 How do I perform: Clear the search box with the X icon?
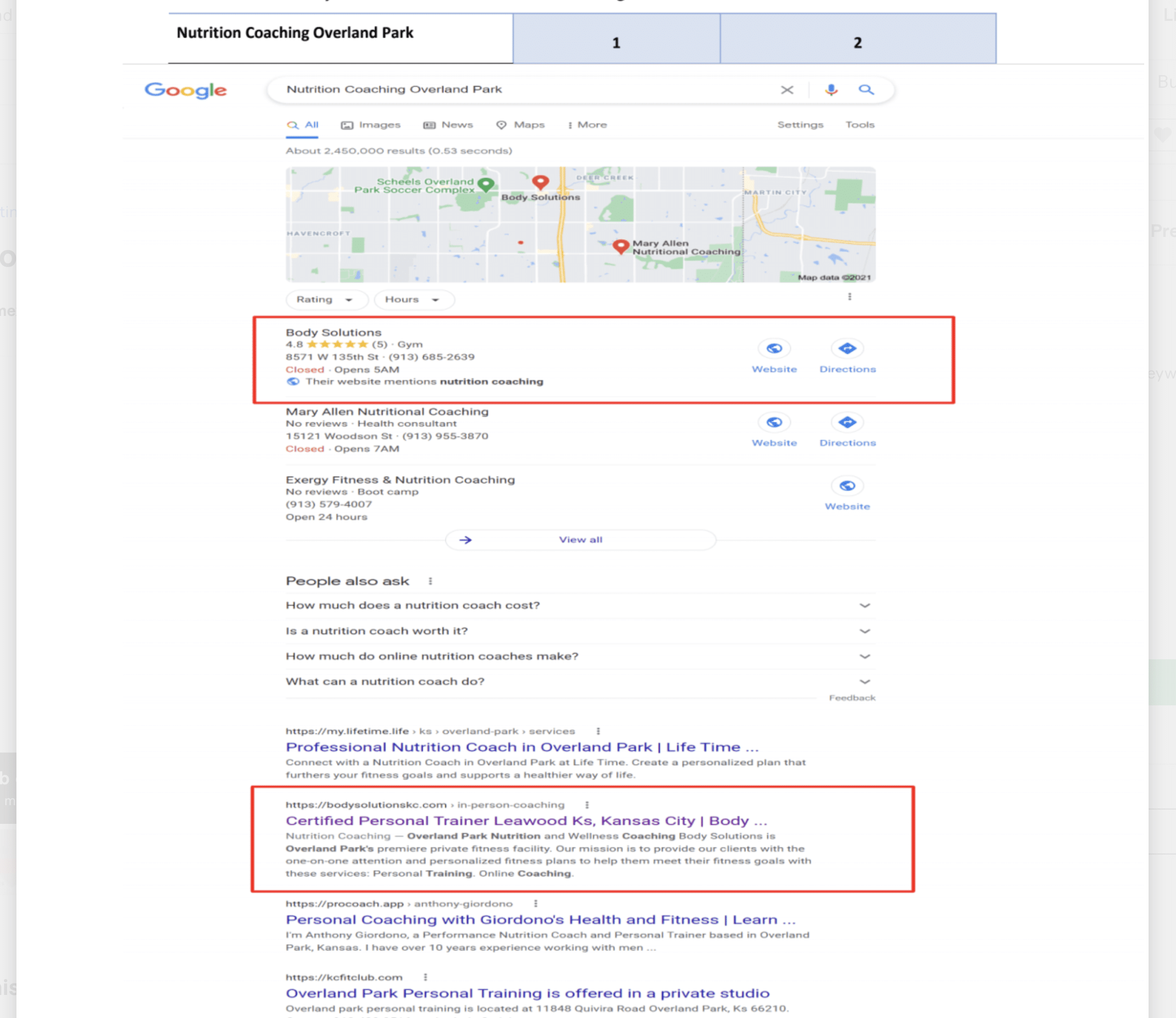[x=787, y=90]
